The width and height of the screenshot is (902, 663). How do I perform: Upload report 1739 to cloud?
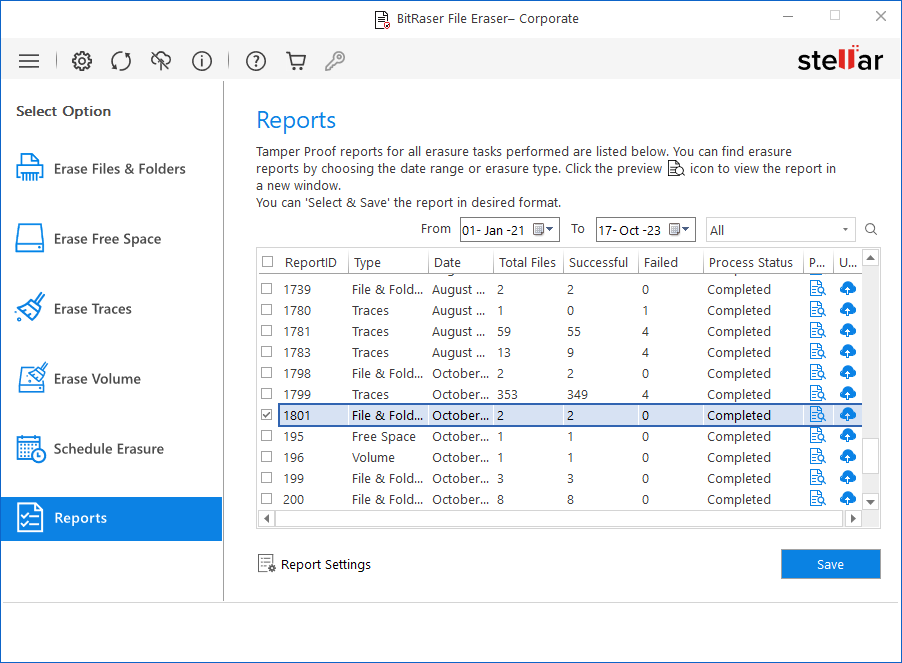[x=847, y=289]
